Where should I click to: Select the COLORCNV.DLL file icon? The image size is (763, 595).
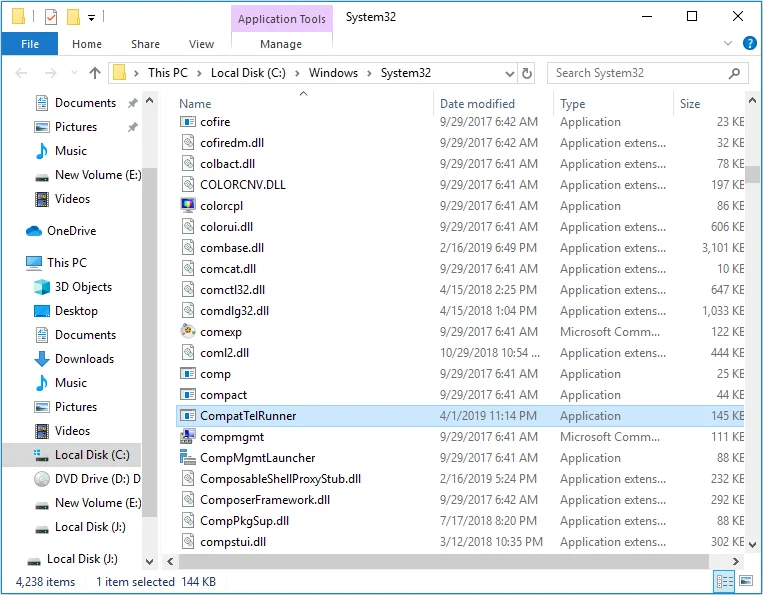pyautogui.click(x=188, y=184)
